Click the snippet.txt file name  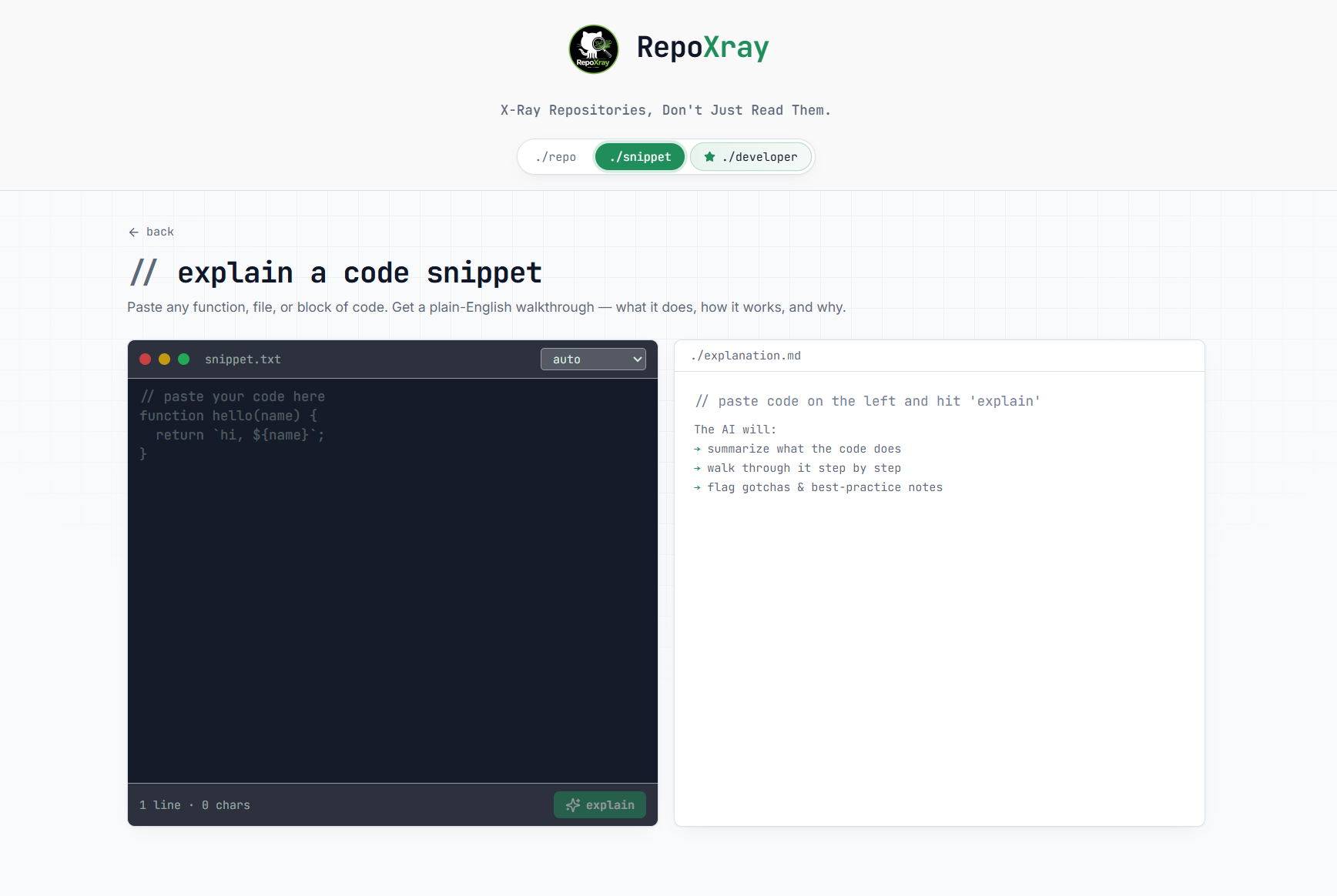243,359
